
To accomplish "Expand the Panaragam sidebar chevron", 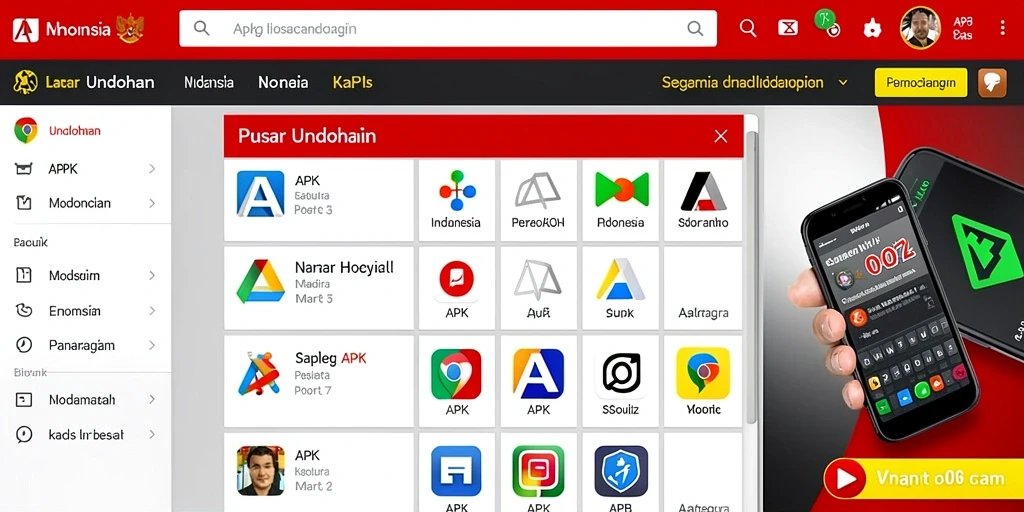I will pyautogui.click(x=152, y=345).
